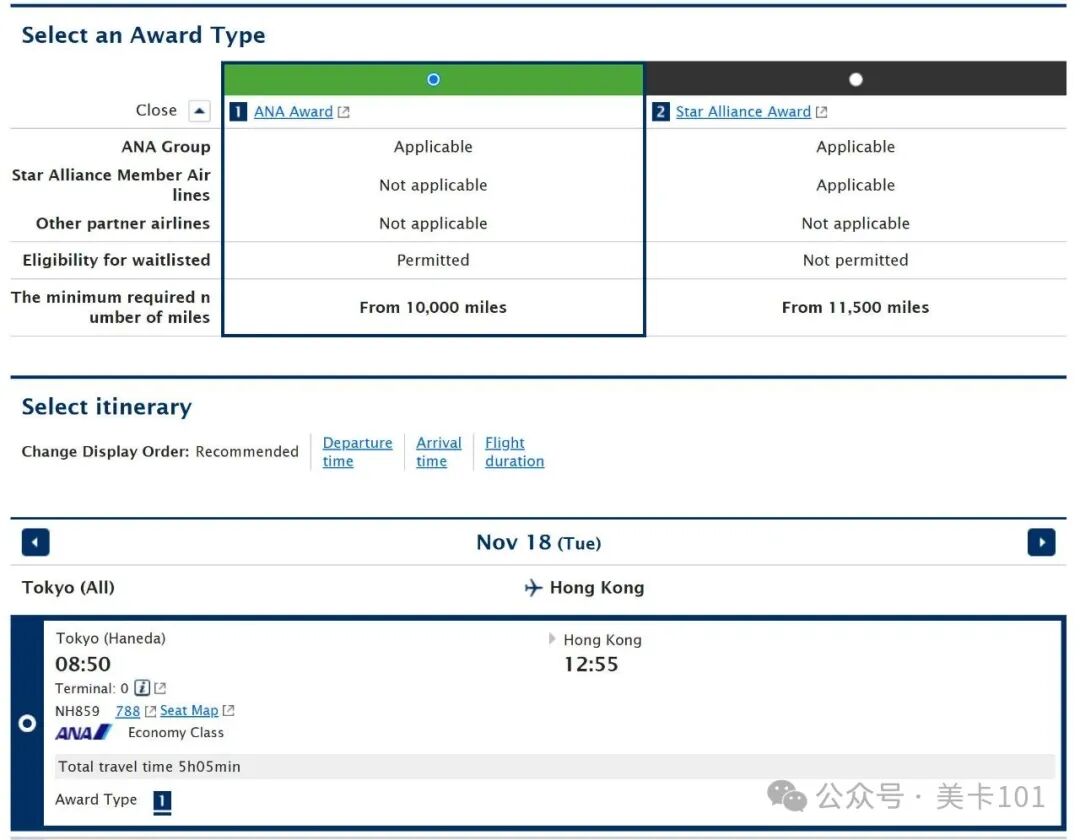
Task: Click the 'Nov 18 (Tue)' date heading
Action: click(x=539, y=543)
